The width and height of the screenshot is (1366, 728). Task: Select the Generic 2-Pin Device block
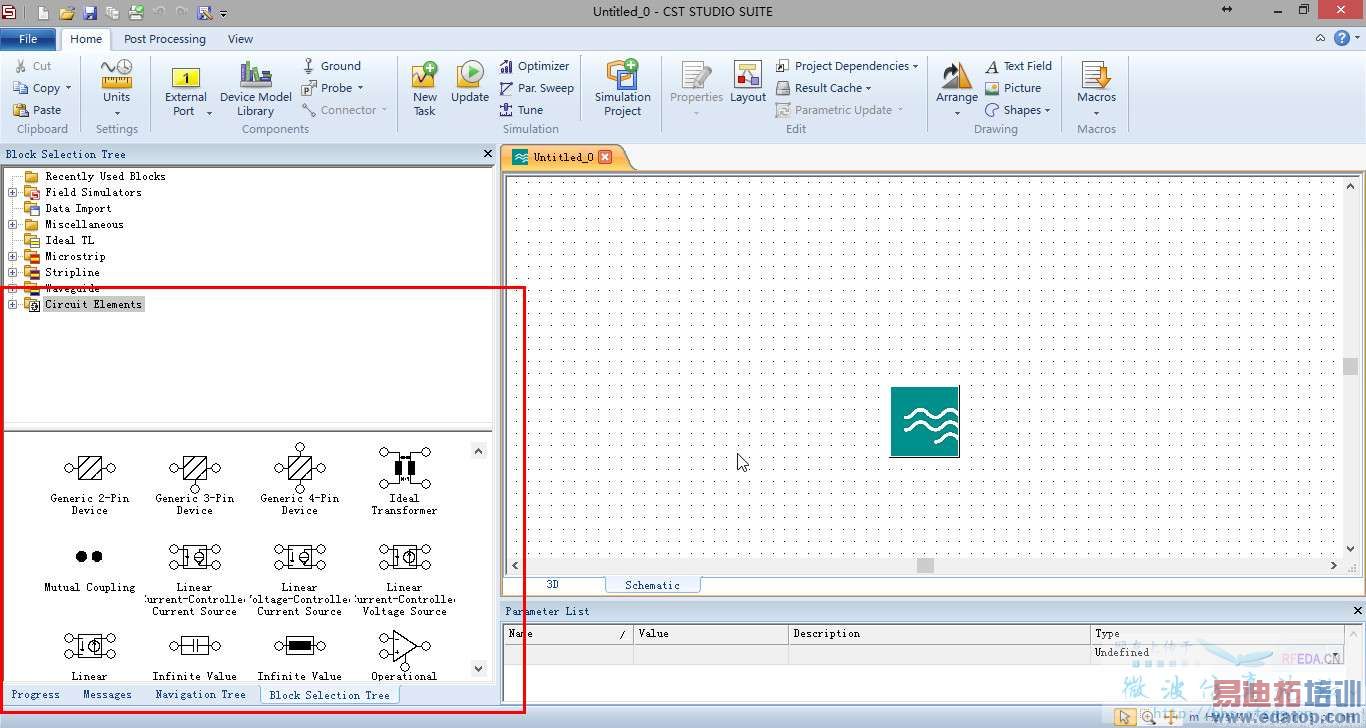click(x=89, y=481)
